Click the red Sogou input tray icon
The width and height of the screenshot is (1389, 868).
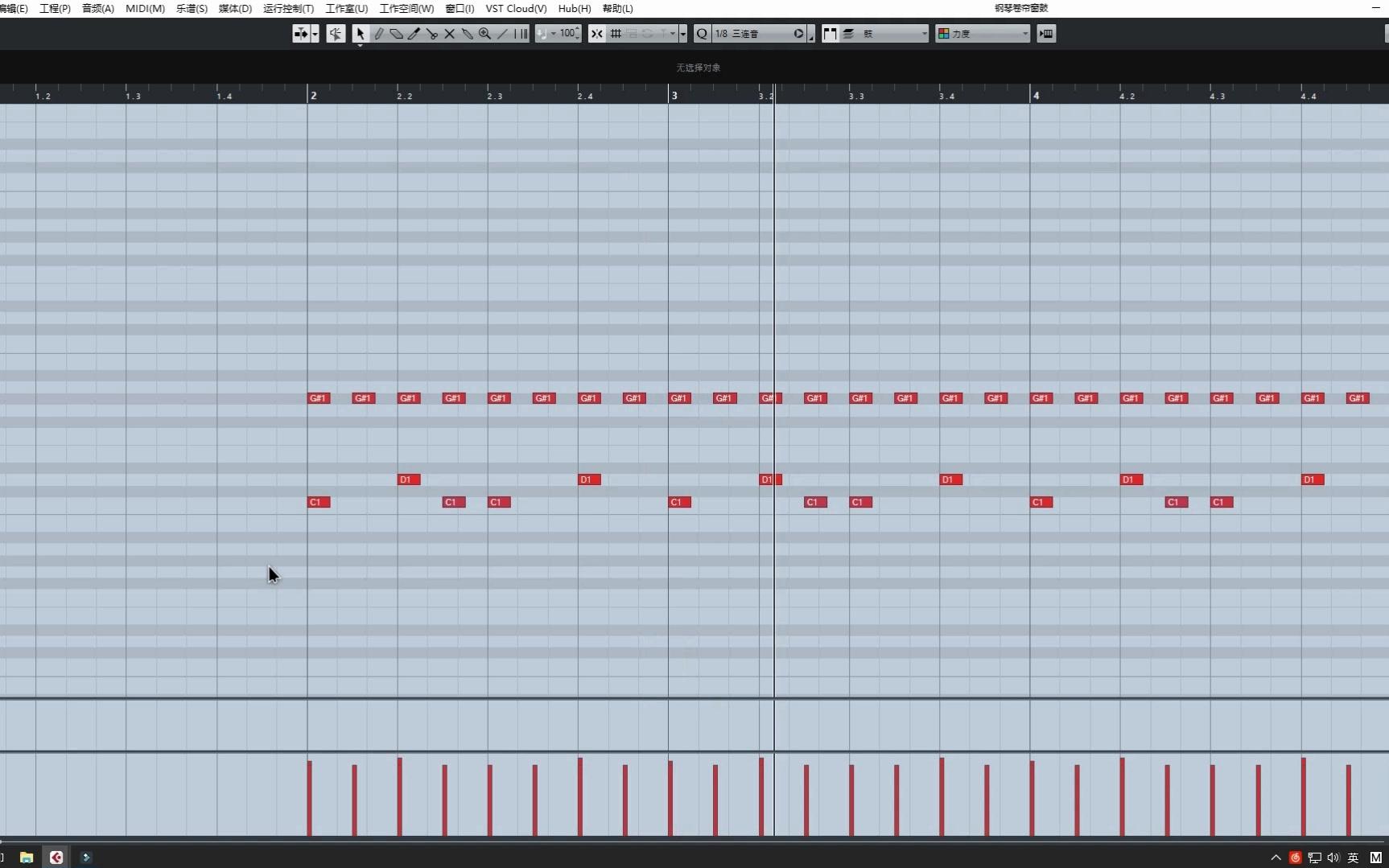pyautogui.click(x=1296, y=858)
